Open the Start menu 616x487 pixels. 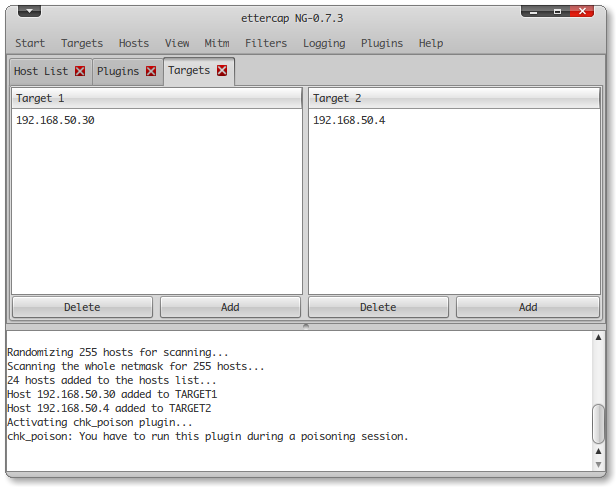(x=30, y=43)
